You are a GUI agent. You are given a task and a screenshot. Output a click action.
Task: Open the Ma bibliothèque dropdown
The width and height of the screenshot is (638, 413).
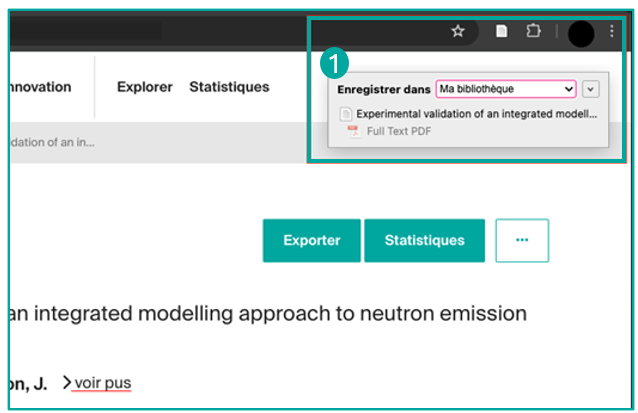coord(506,89)
